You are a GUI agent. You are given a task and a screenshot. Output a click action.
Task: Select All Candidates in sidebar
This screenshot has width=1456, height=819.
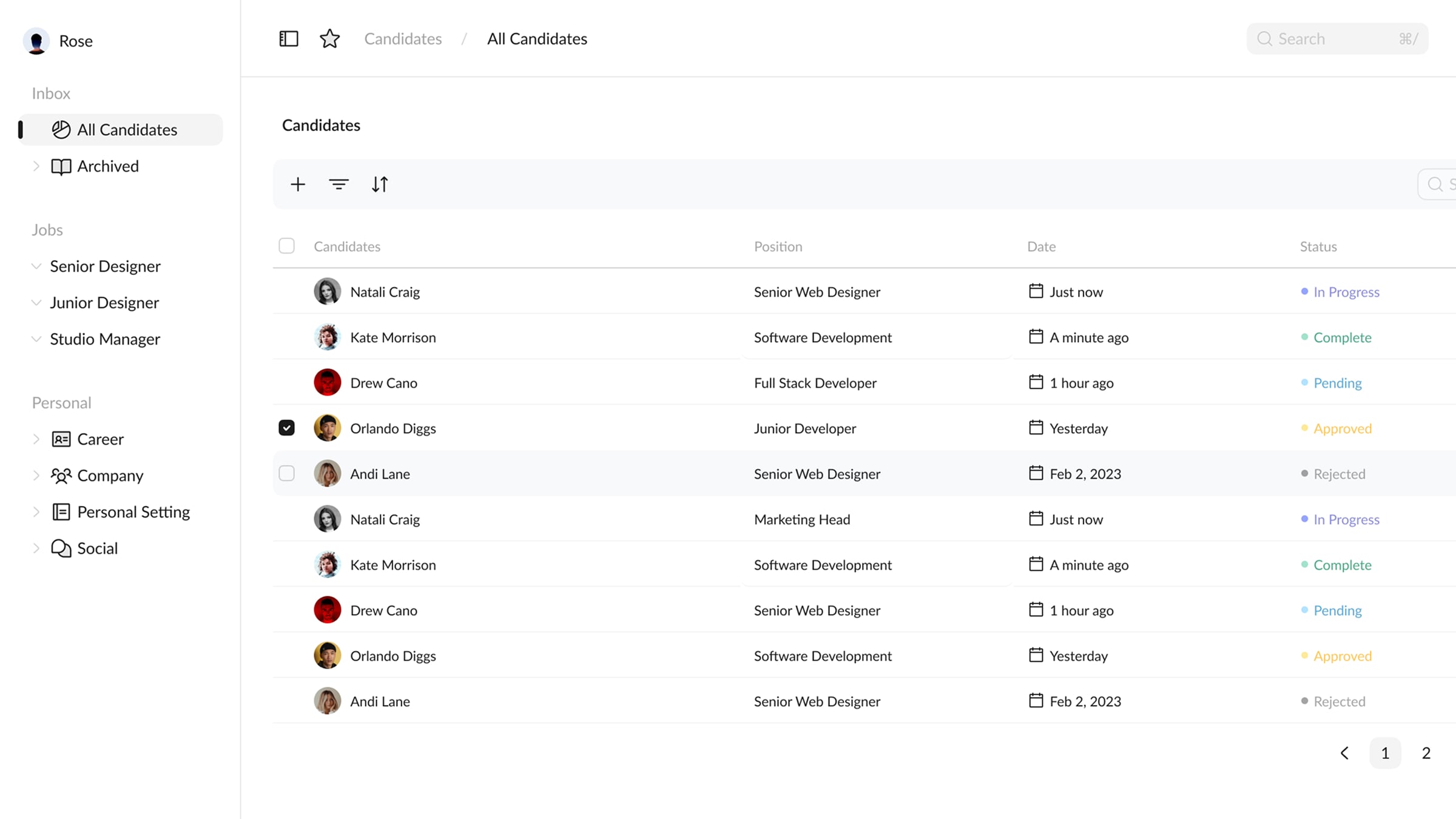point(126,130)
